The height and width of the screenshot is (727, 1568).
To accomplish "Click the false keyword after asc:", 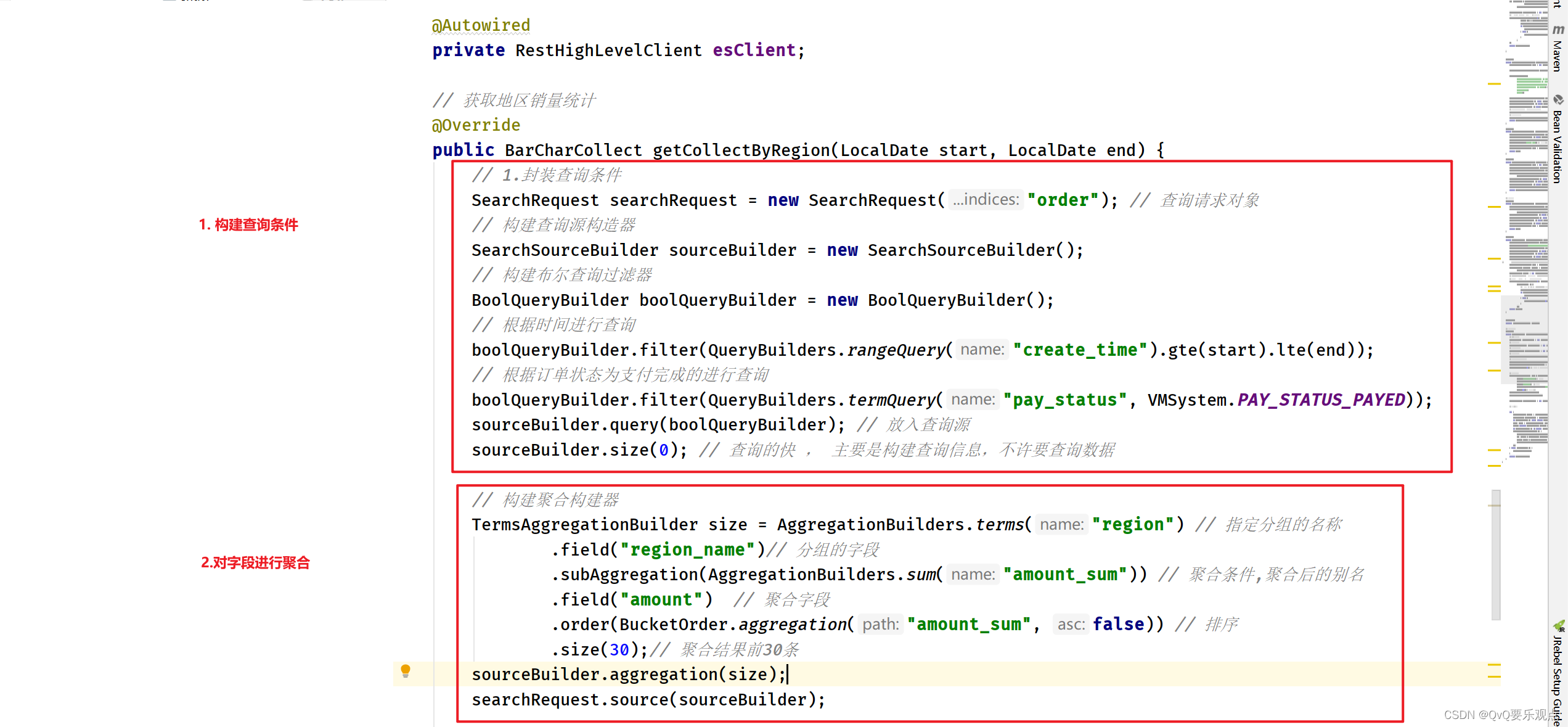I will coord(1119,624).
